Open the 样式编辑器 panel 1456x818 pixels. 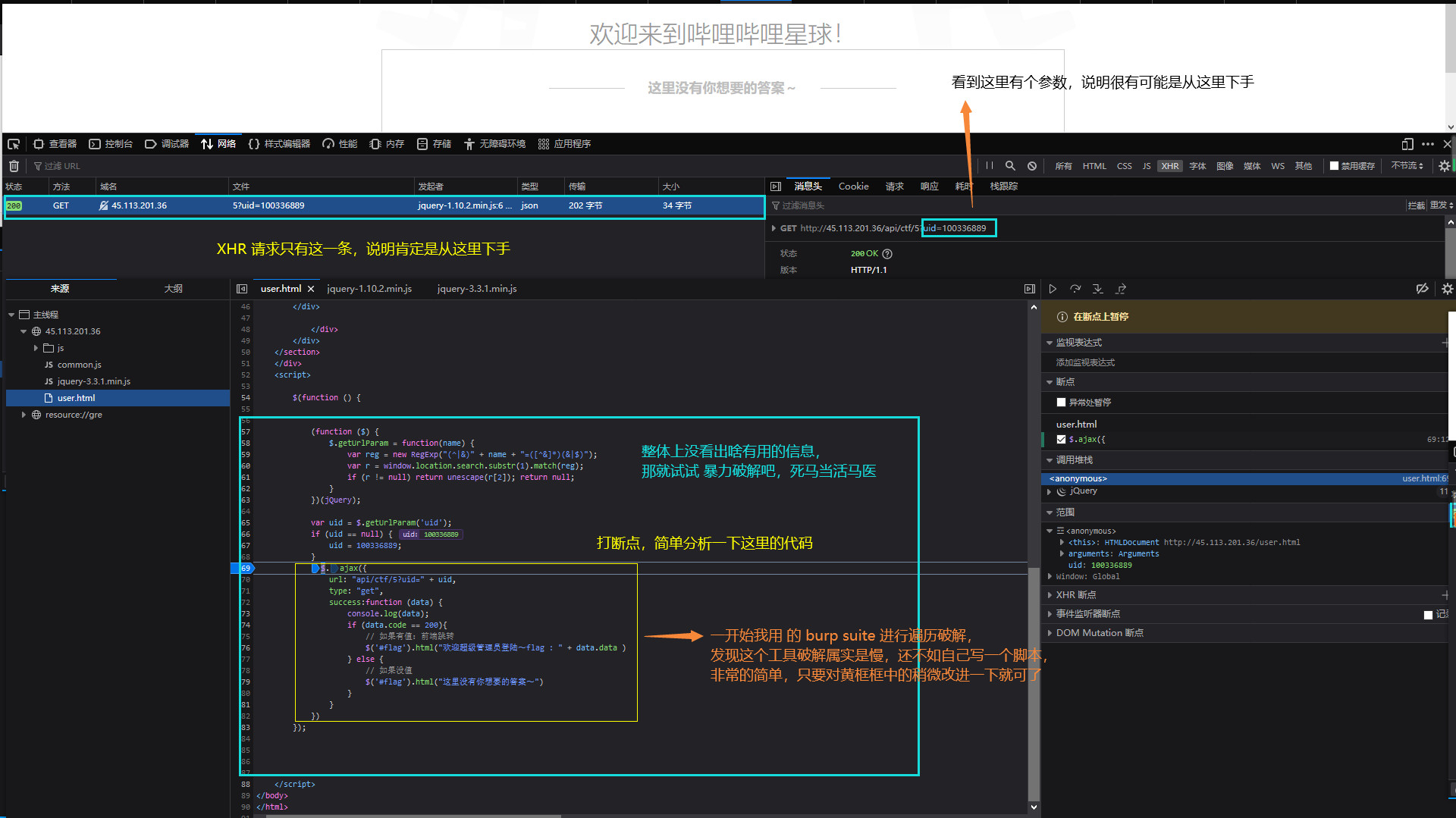[279, 144]
